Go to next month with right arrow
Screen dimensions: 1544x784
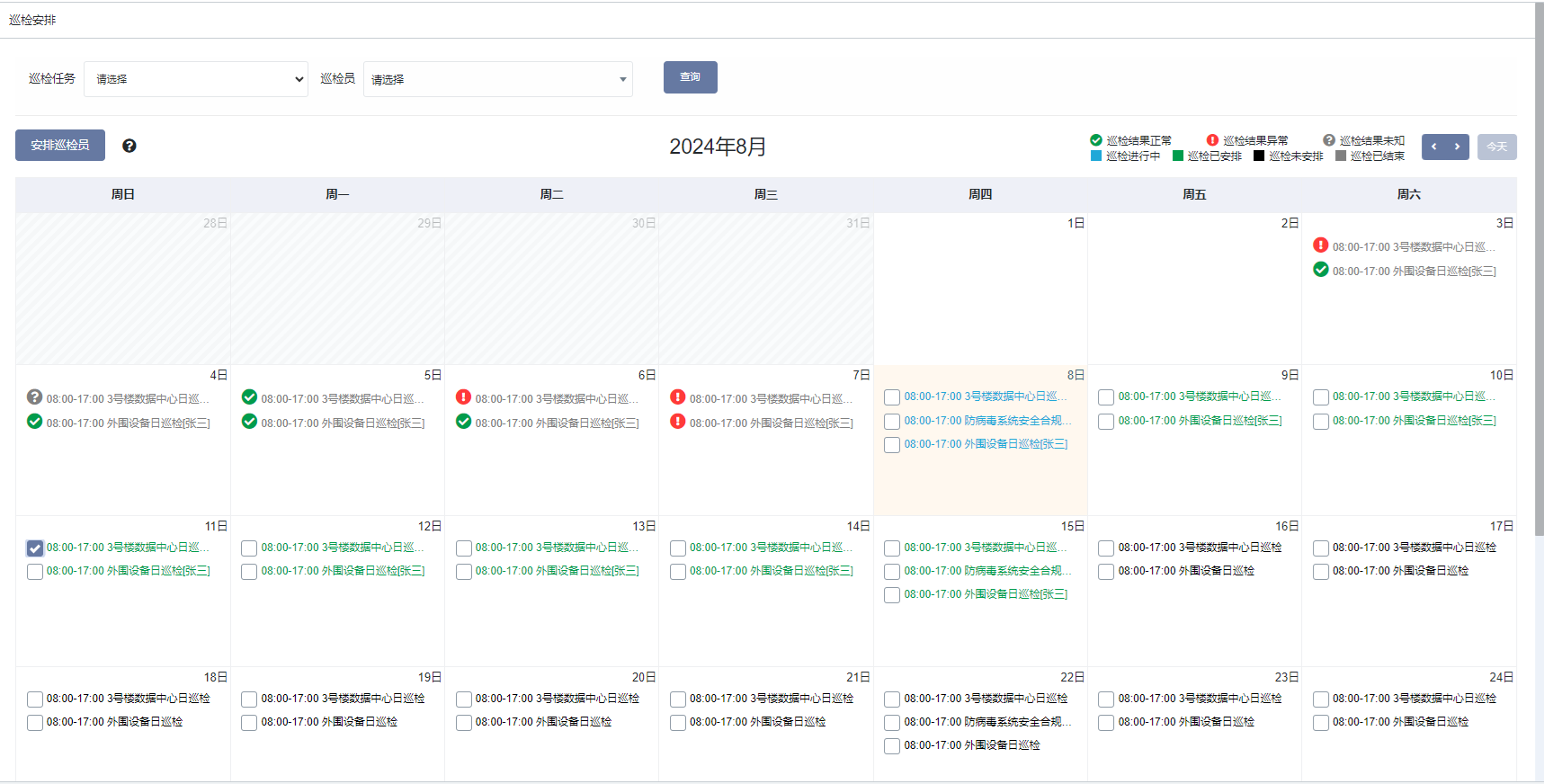(x=1457, y=147)
